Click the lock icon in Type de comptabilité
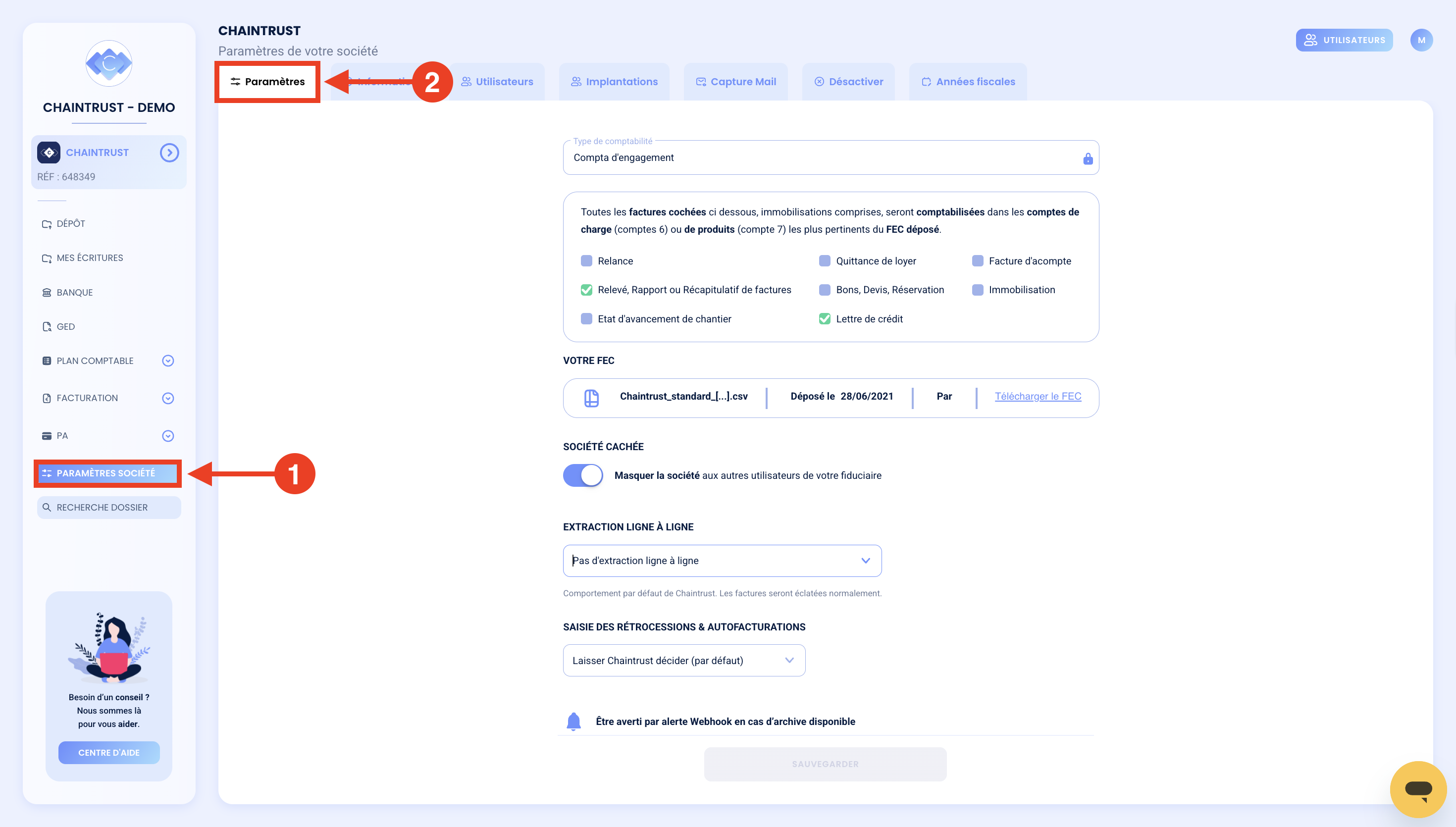 (x=1088, y=158)
